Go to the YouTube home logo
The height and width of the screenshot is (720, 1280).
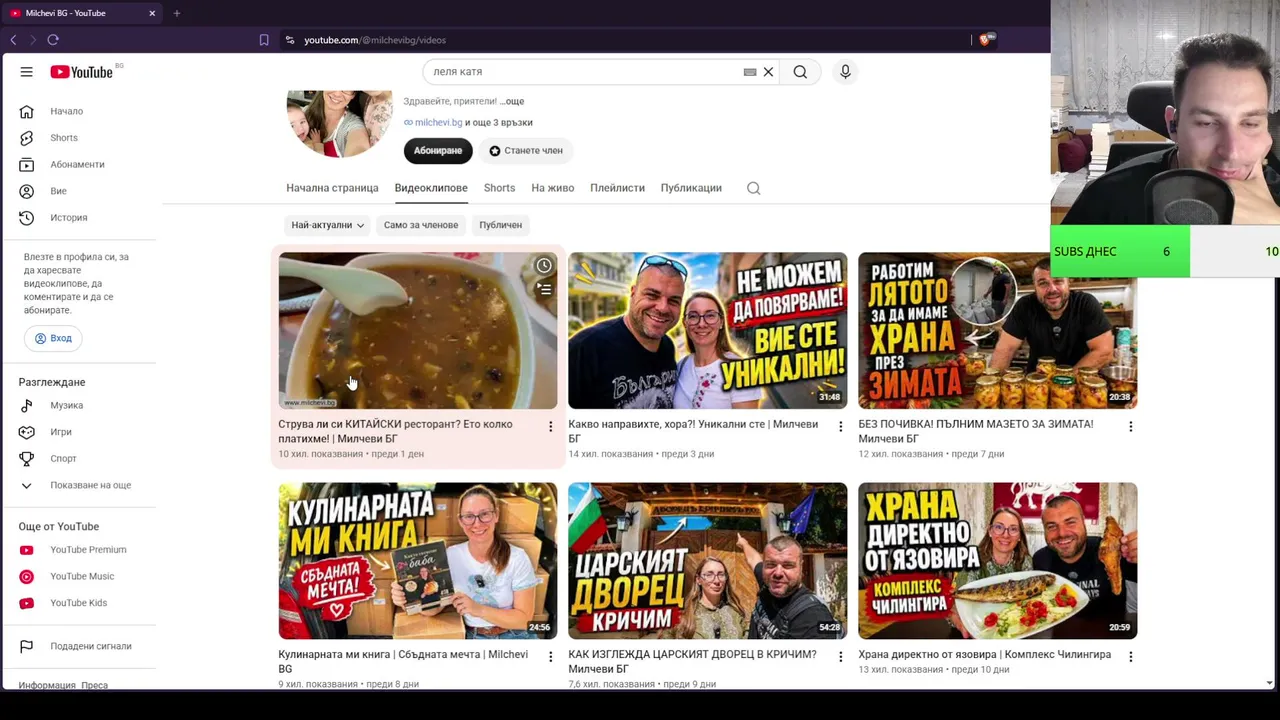point(82,72)
